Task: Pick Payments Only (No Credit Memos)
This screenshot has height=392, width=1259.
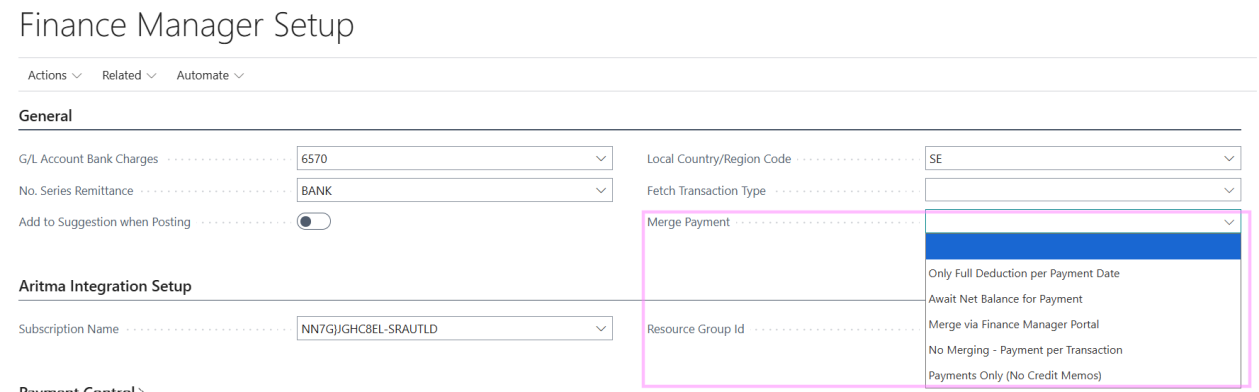Action: click(1083, 375)
